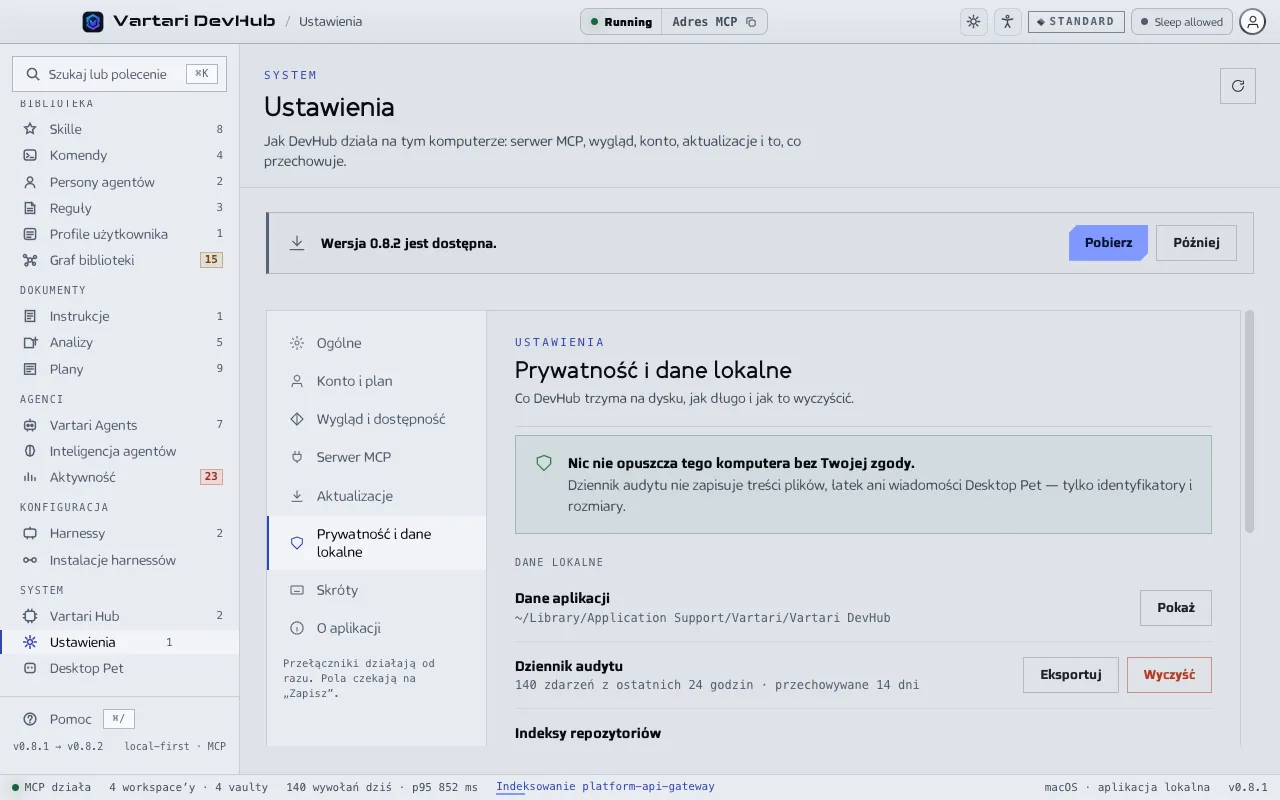Screen dimensions: 1280x800
Task: Open Inteligencja agentów in the sidebar
Action: 120,451
